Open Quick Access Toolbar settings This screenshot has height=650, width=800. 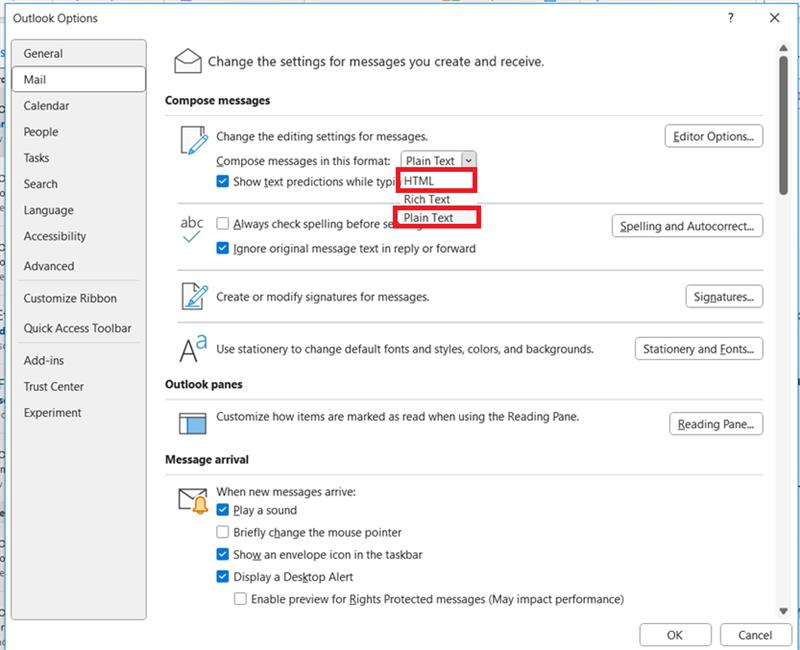pyautogui.click(x=79, y=328)
